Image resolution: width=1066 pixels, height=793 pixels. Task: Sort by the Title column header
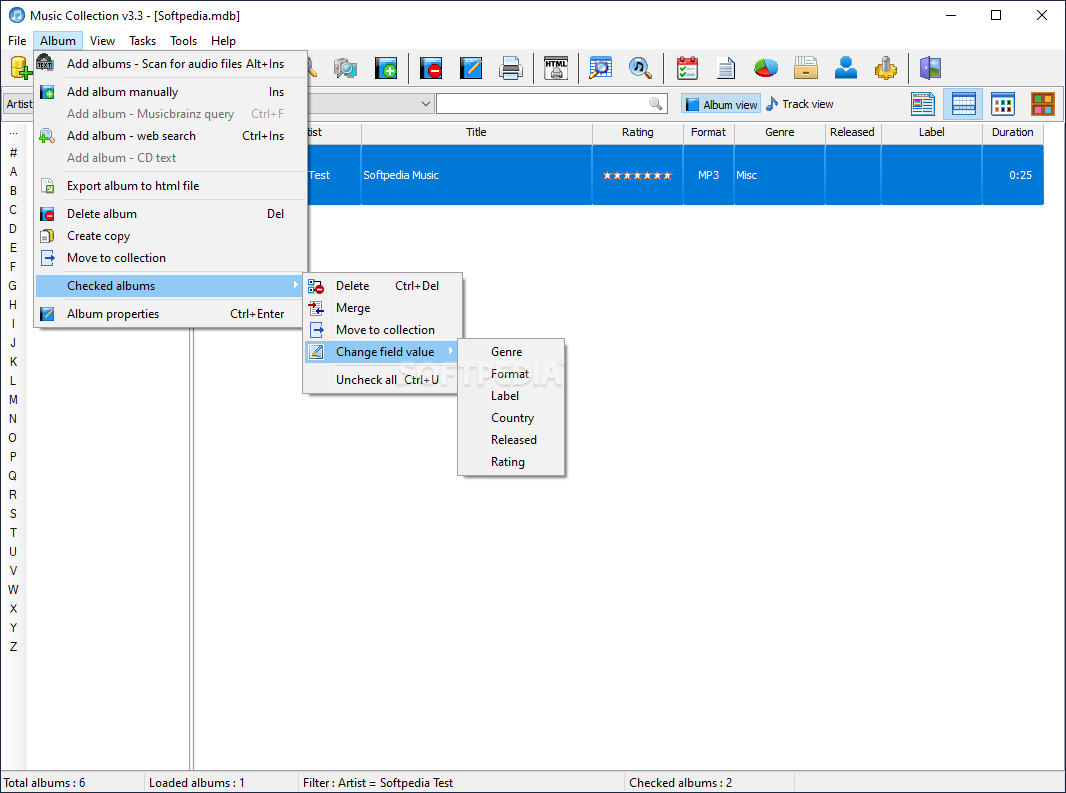pyautogui.click(x=477, y=133)
